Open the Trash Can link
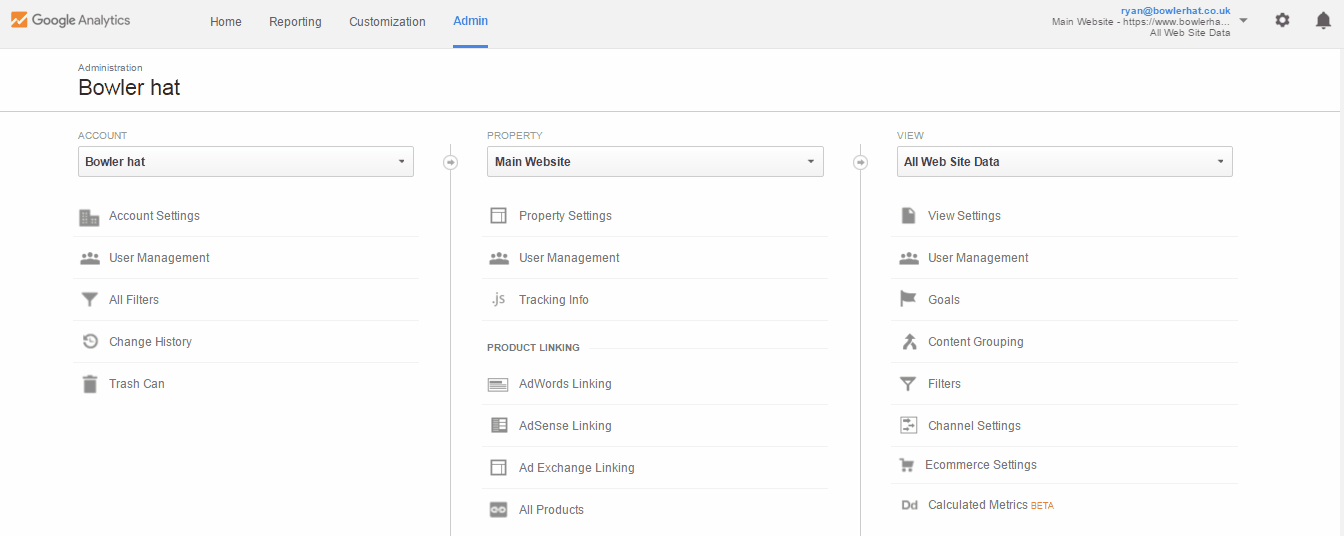The height and width of the screenshot is (536, 1344). [x=137, y=384]
